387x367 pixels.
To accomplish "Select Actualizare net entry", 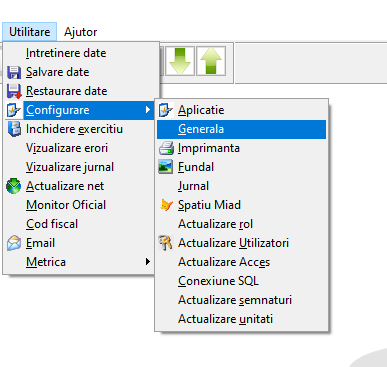I will coord(79,186).
